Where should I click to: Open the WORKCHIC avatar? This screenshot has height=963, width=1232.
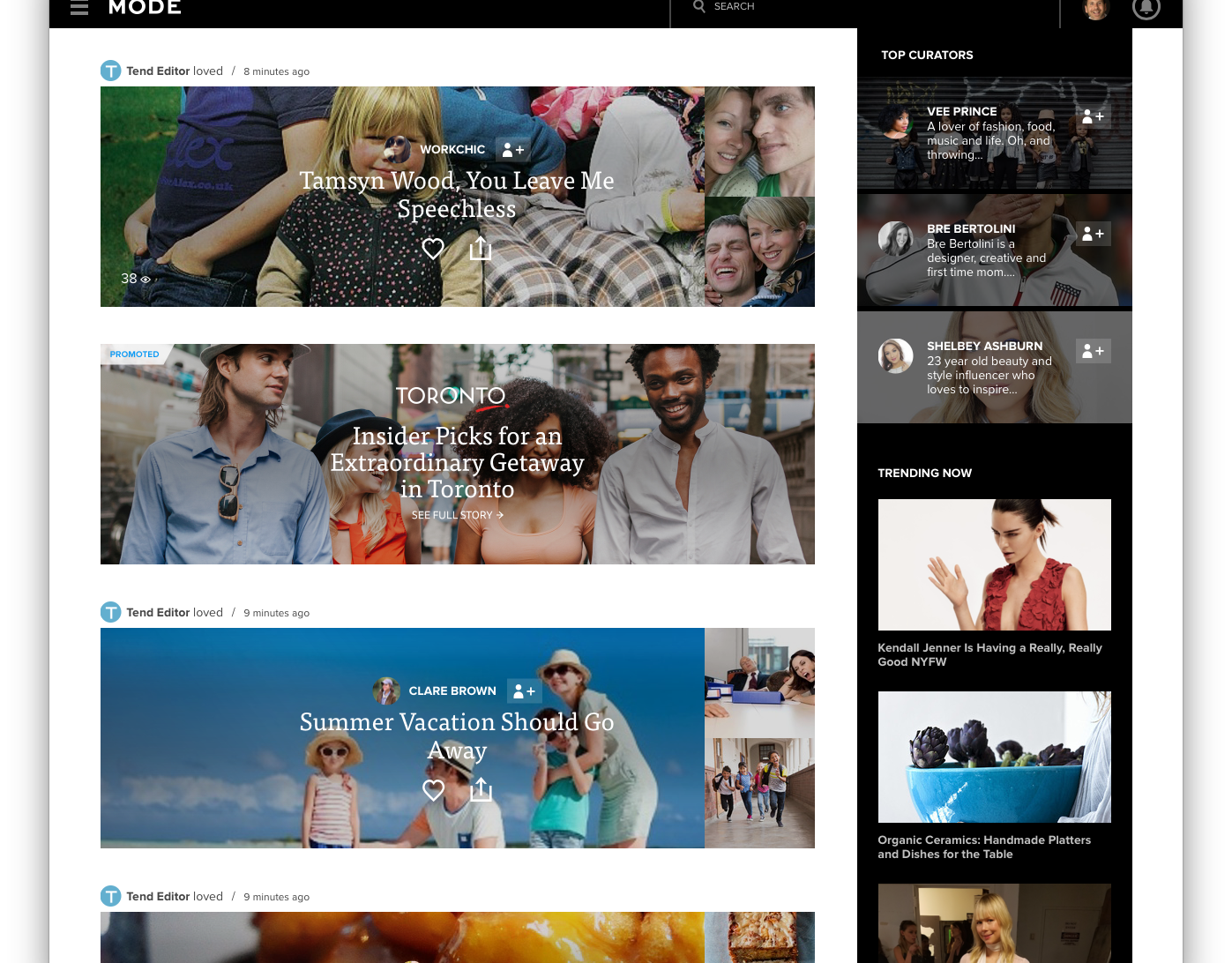tap(397, 150)
